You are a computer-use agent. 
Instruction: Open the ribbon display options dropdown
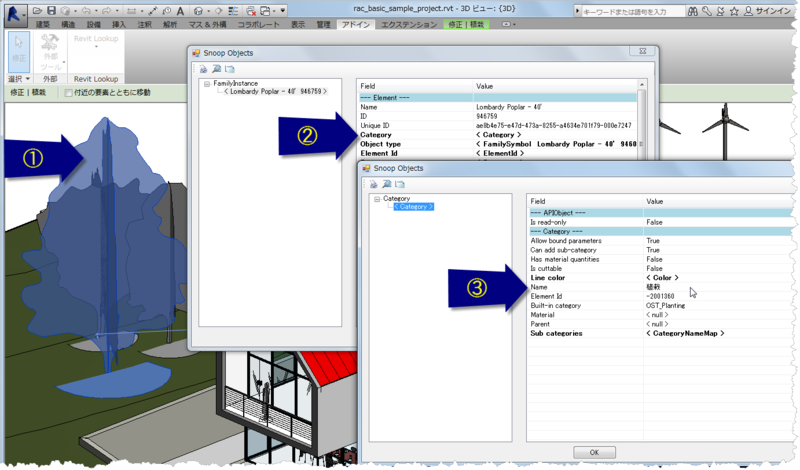(508, 24)
